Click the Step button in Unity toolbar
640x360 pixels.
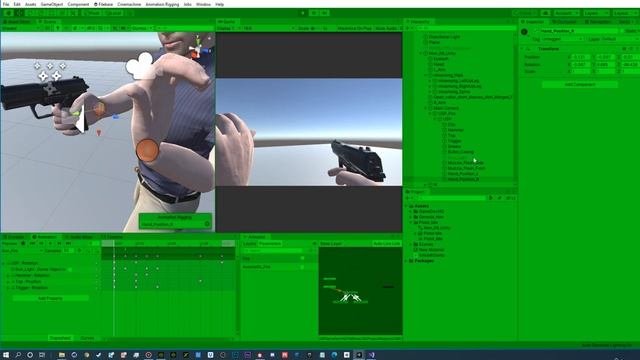324,13
